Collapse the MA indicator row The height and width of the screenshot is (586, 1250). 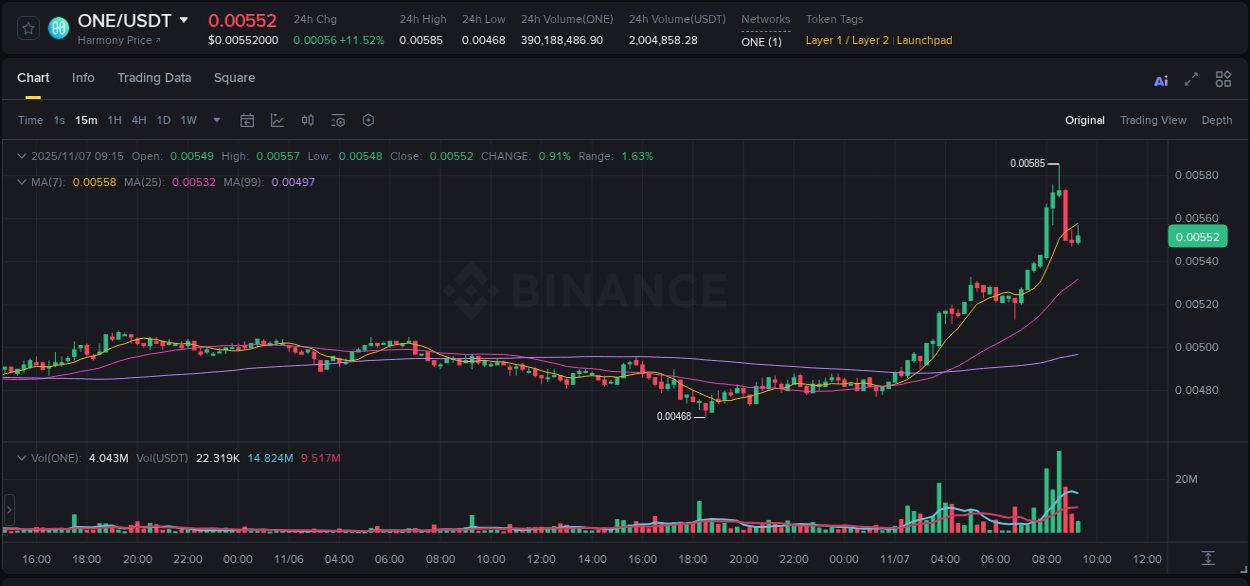21,182
